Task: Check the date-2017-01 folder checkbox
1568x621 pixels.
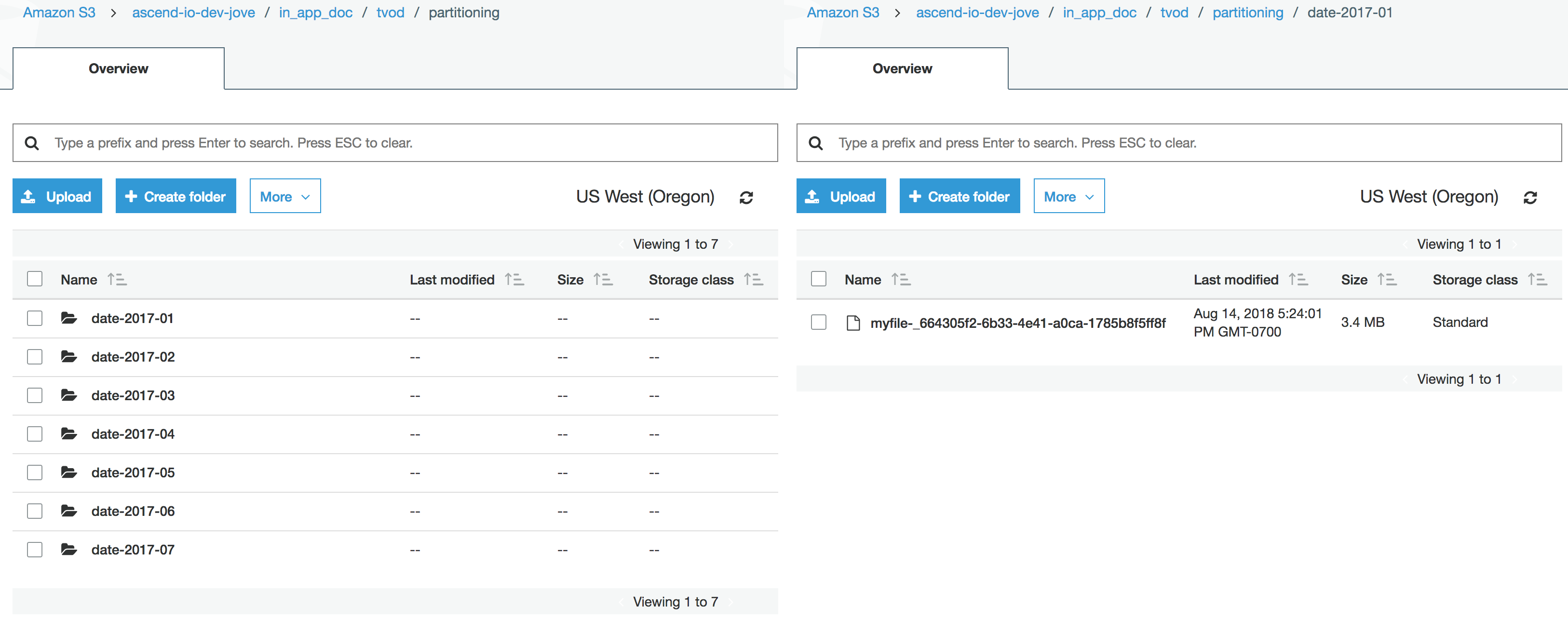Action: 35,318
